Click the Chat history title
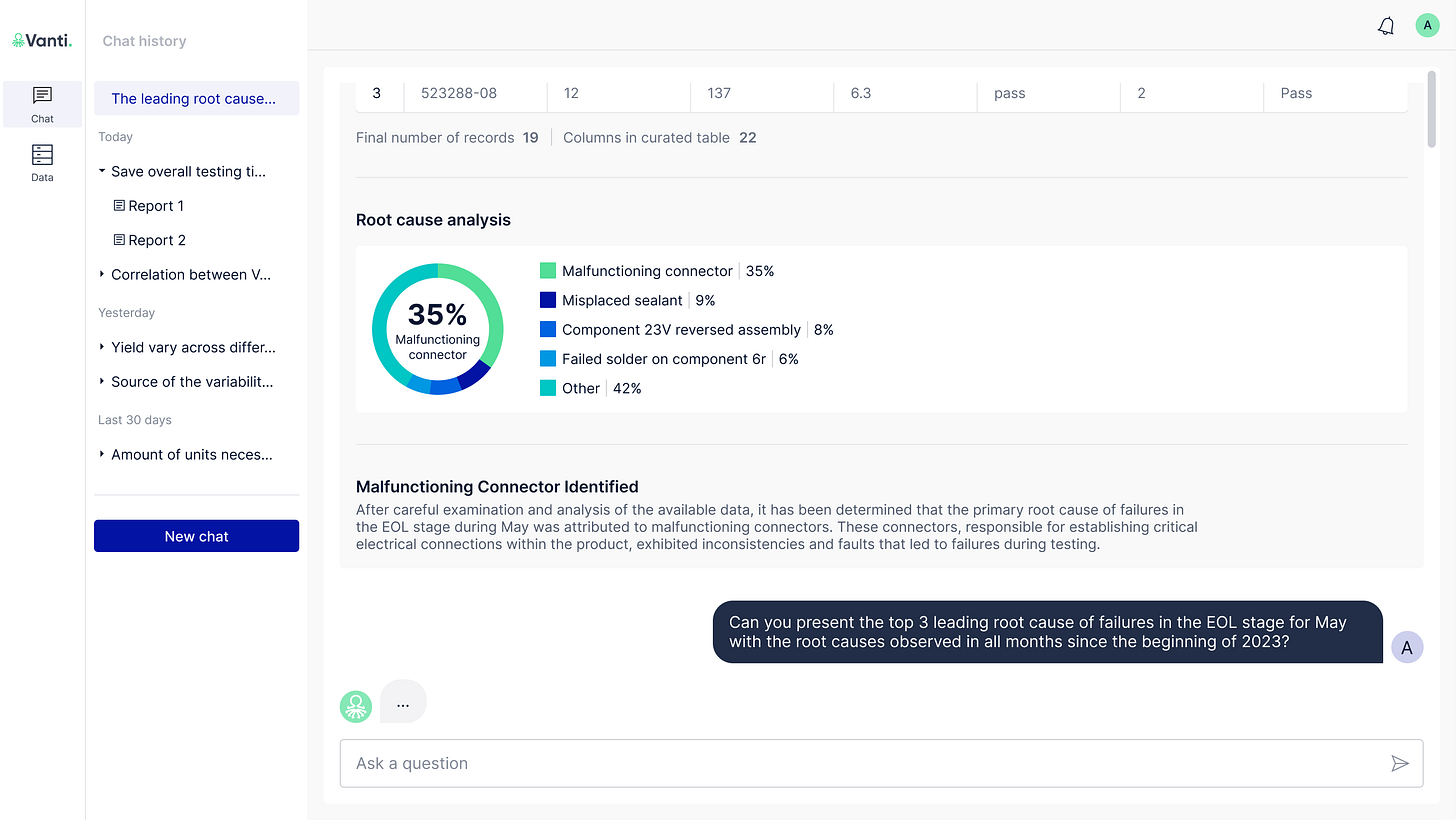 pyautogui.click(x=144, y=41)
